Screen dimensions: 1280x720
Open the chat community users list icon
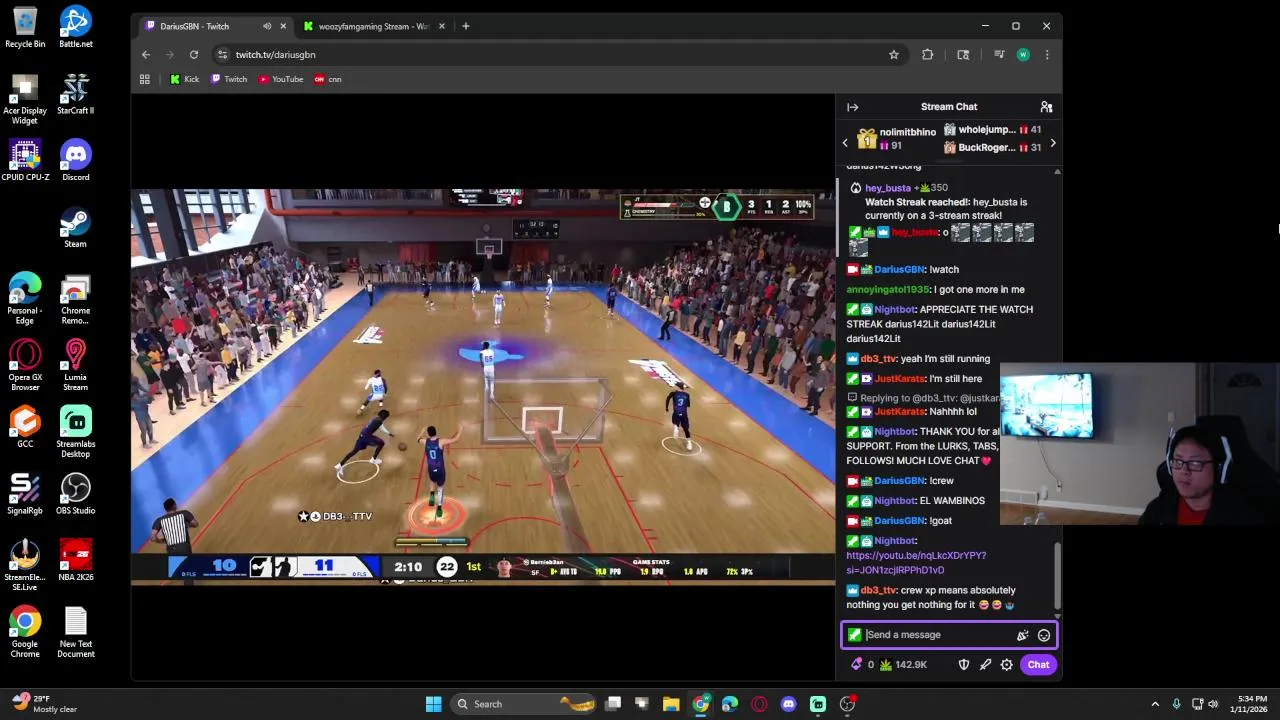[x=1046, y=107]
